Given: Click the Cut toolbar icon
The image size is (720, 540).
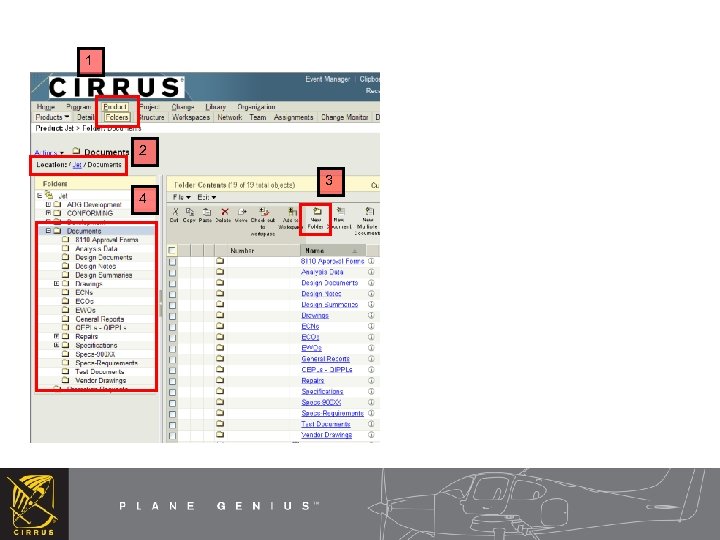Looking at the screenshot, I should [x=174, y=212].
